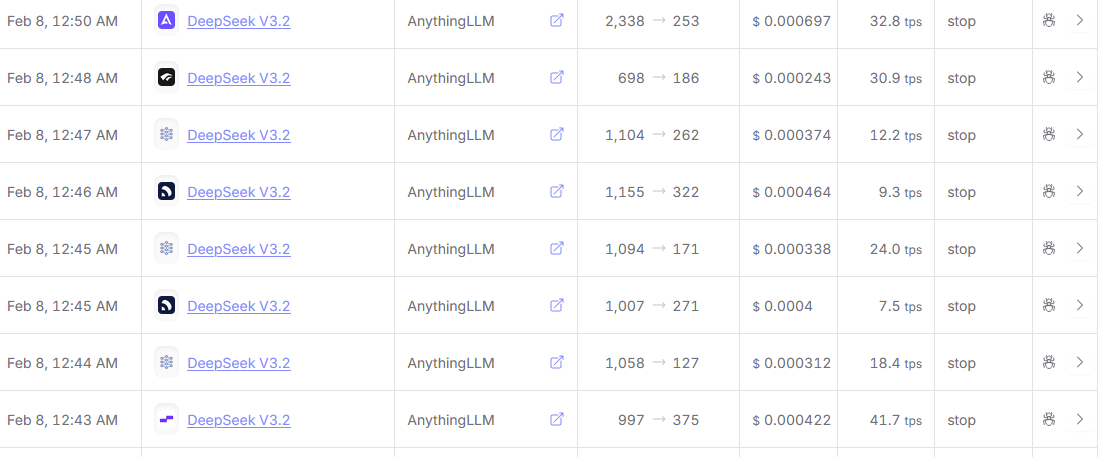Click the AnythingLLM app name in the 12:44 AM row
The image size is (1100, 457).
pyautogui.click(x=451, y=363)
